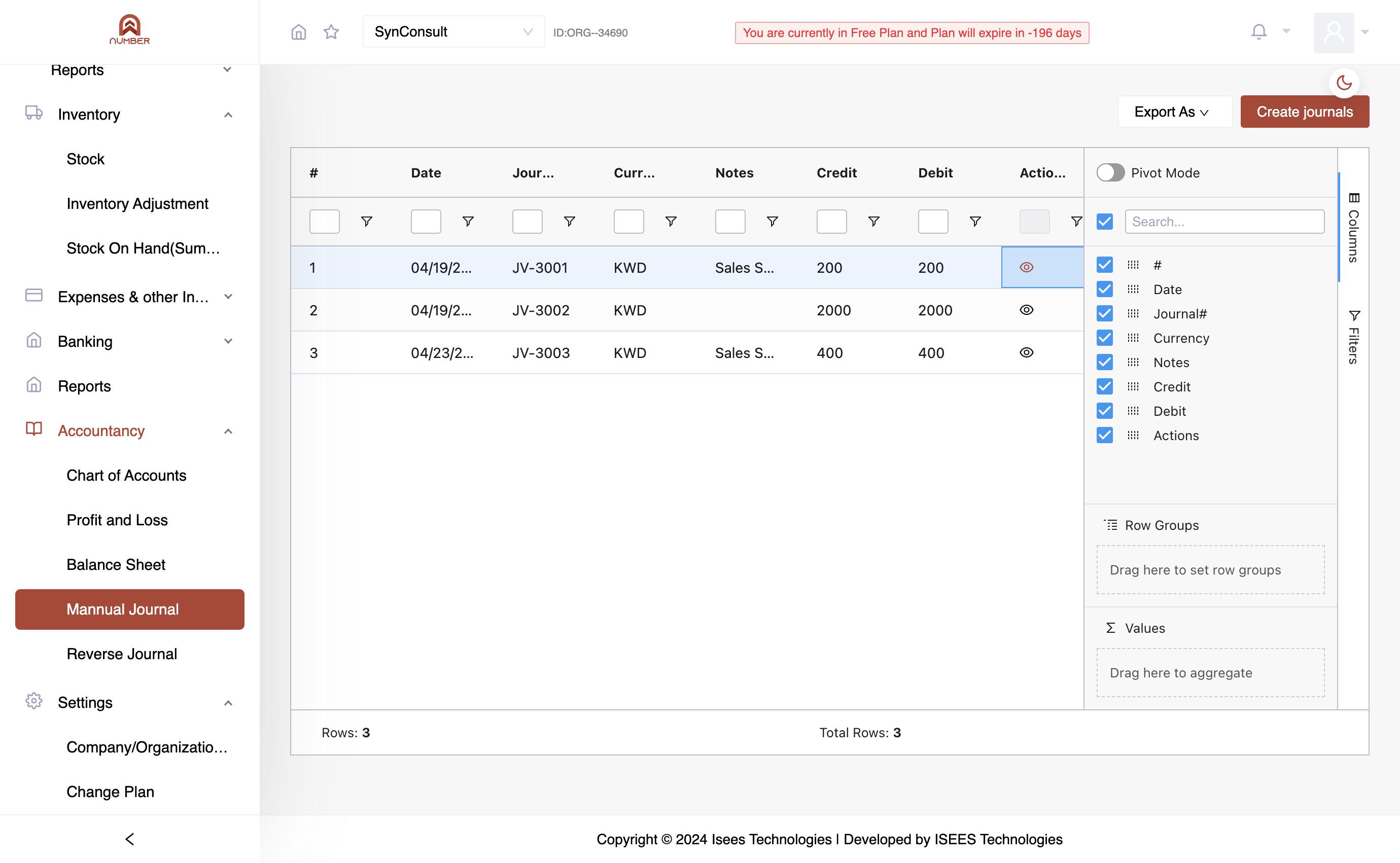Switch to Filters side tab
Viewport: 1400px width, 863px height.
coord(1353,337)
